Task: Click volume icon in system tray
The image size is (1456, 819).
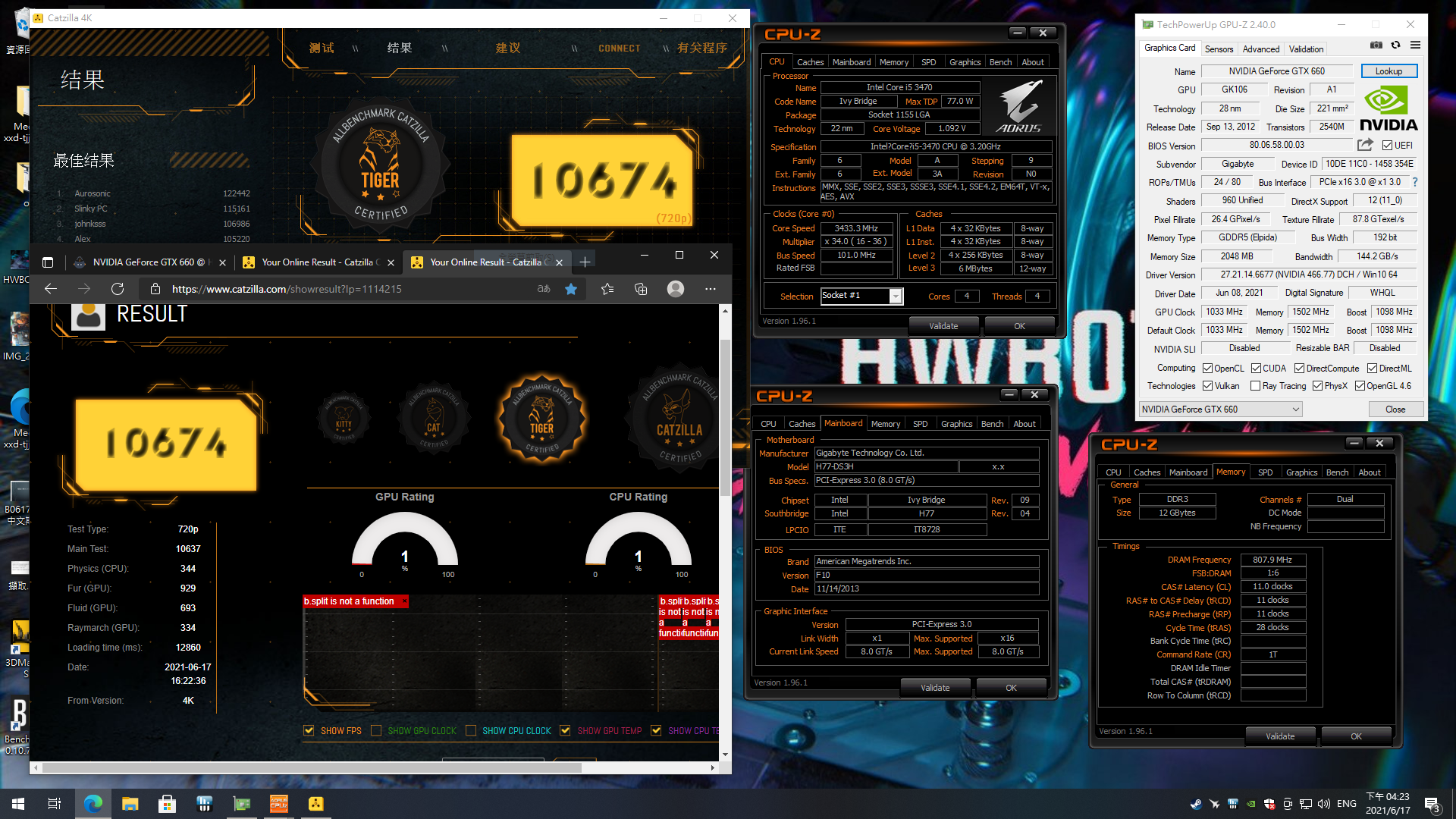Action: click(x=1324, y=804)
